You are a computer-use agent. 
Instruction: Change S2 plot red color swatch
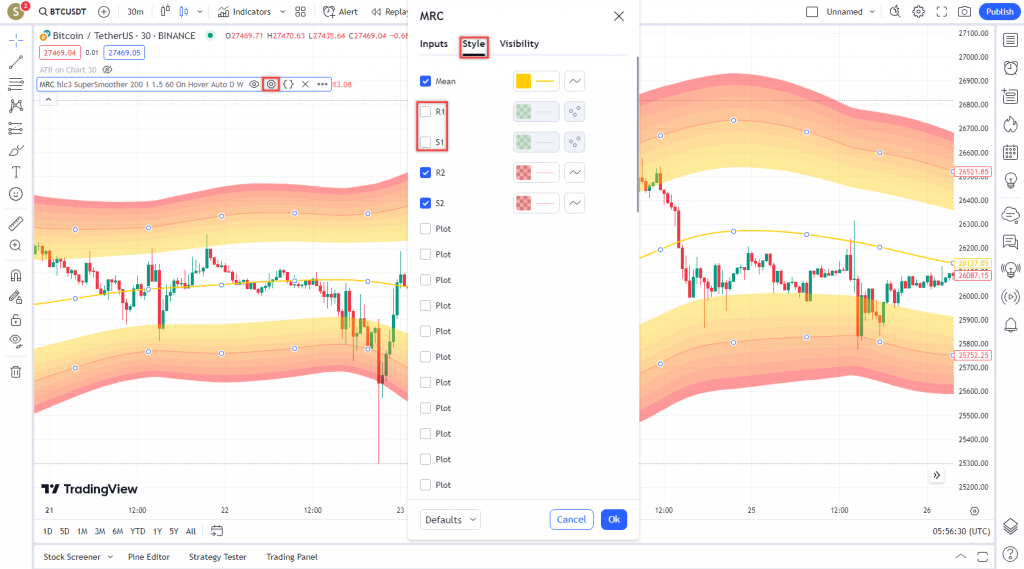pyautogui.click(x=524, y=203)
